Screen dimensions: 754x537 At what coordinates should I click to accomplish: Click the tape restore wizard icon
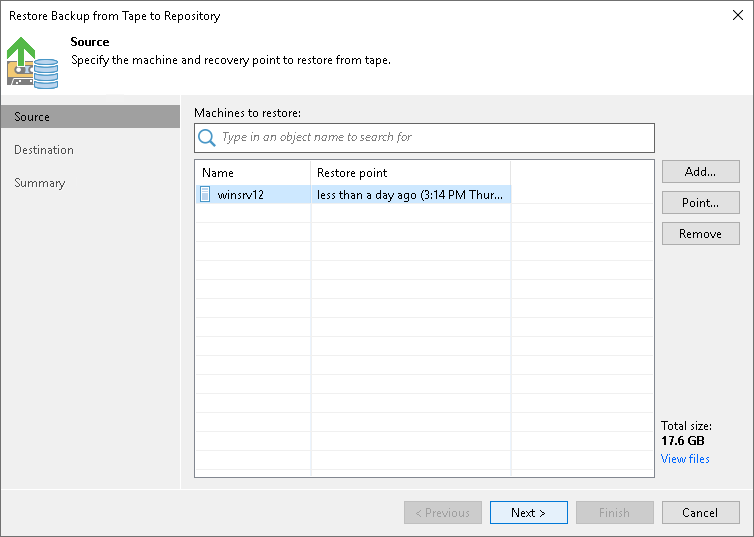point(33,63)
